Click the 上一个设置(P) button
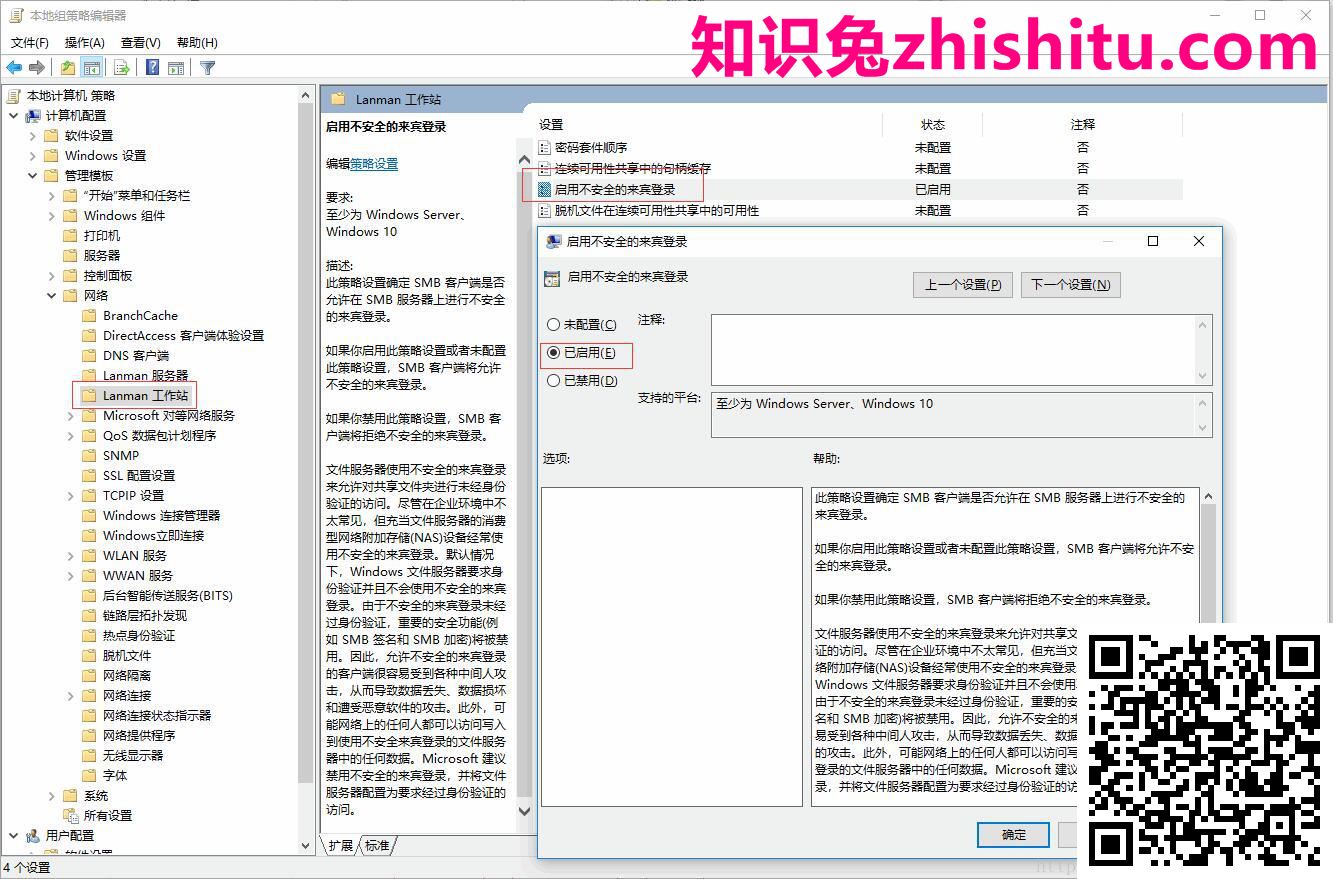 pos(963,284)
